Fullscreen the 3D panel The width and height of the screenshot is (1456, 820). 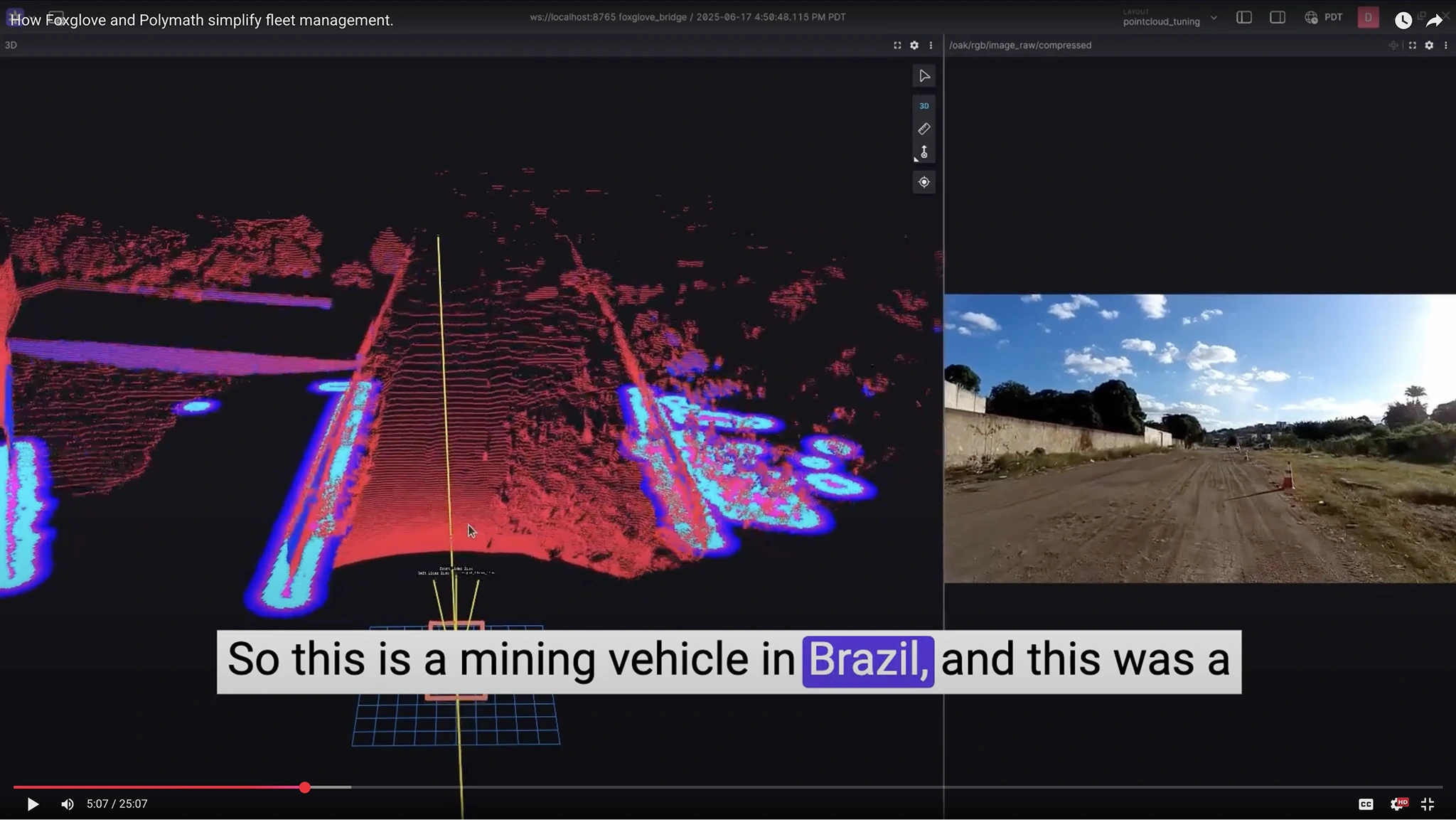click(x=897, y=46)
